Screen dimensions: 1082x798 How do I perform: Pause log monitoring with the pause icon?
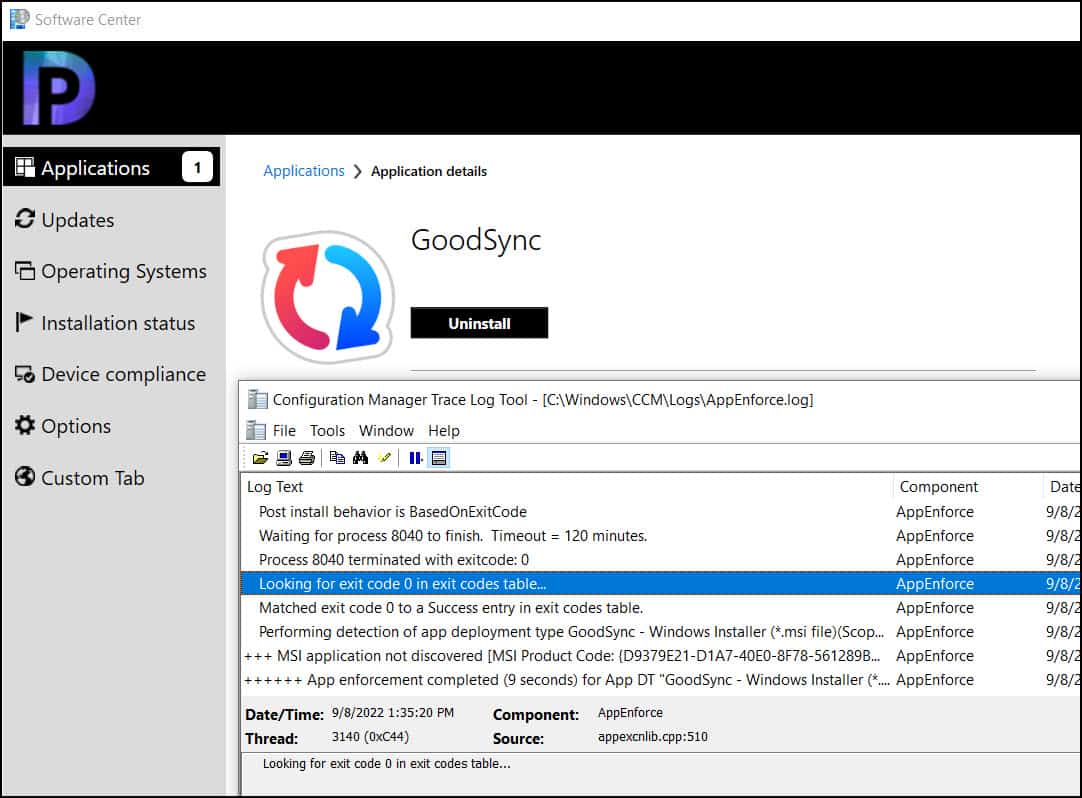pos(415,458)
